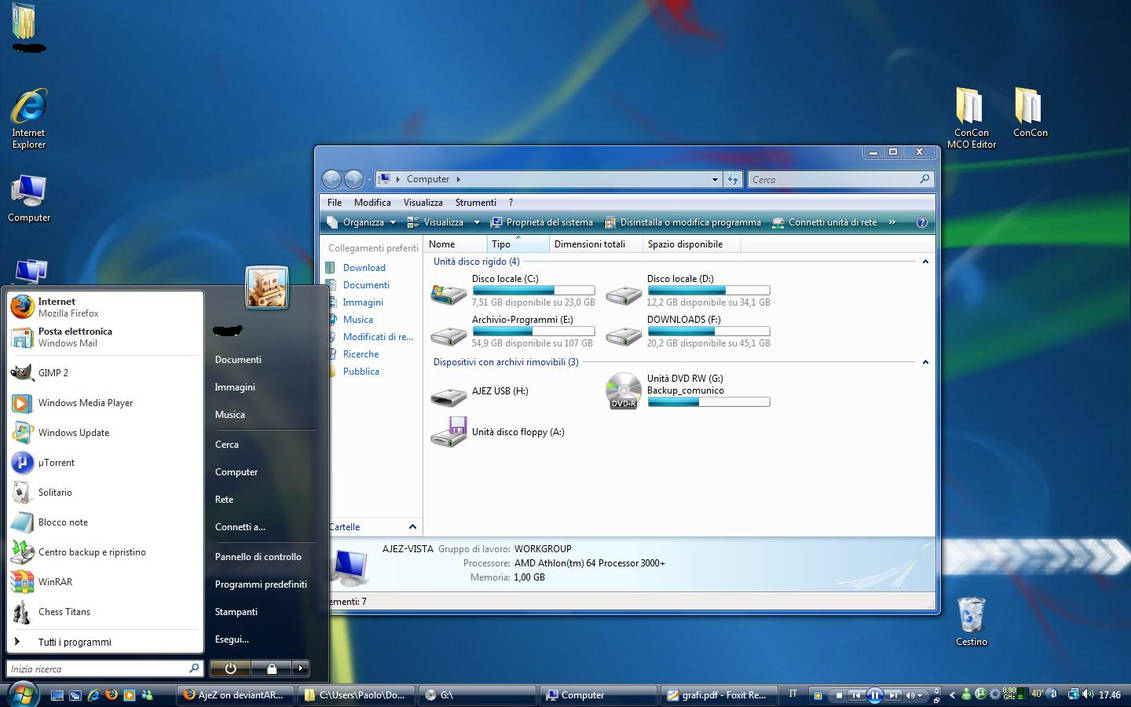Click the Explorer back navigation arrow
Viewport: 1131px width, 707px height.
(x=332, y=179)
